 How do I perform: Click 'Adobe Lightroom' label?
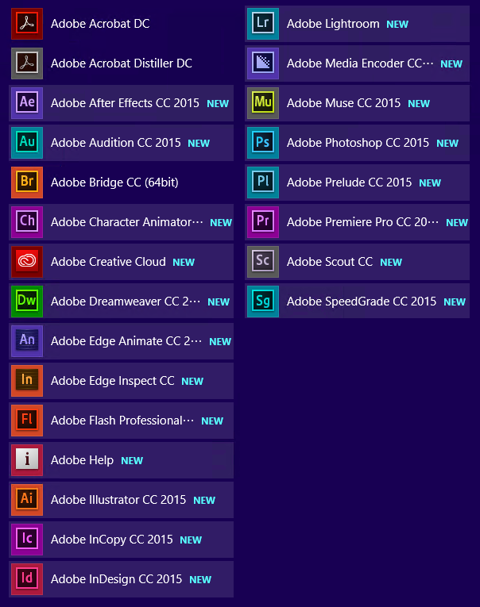point(333,24)
